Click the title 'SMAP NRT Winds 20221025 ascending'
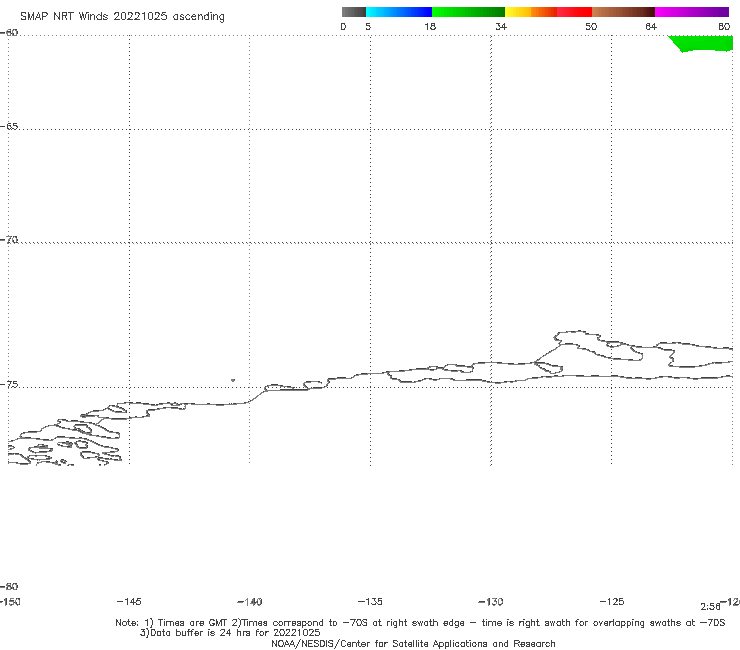The image size is (740, 650). [122, 17]
